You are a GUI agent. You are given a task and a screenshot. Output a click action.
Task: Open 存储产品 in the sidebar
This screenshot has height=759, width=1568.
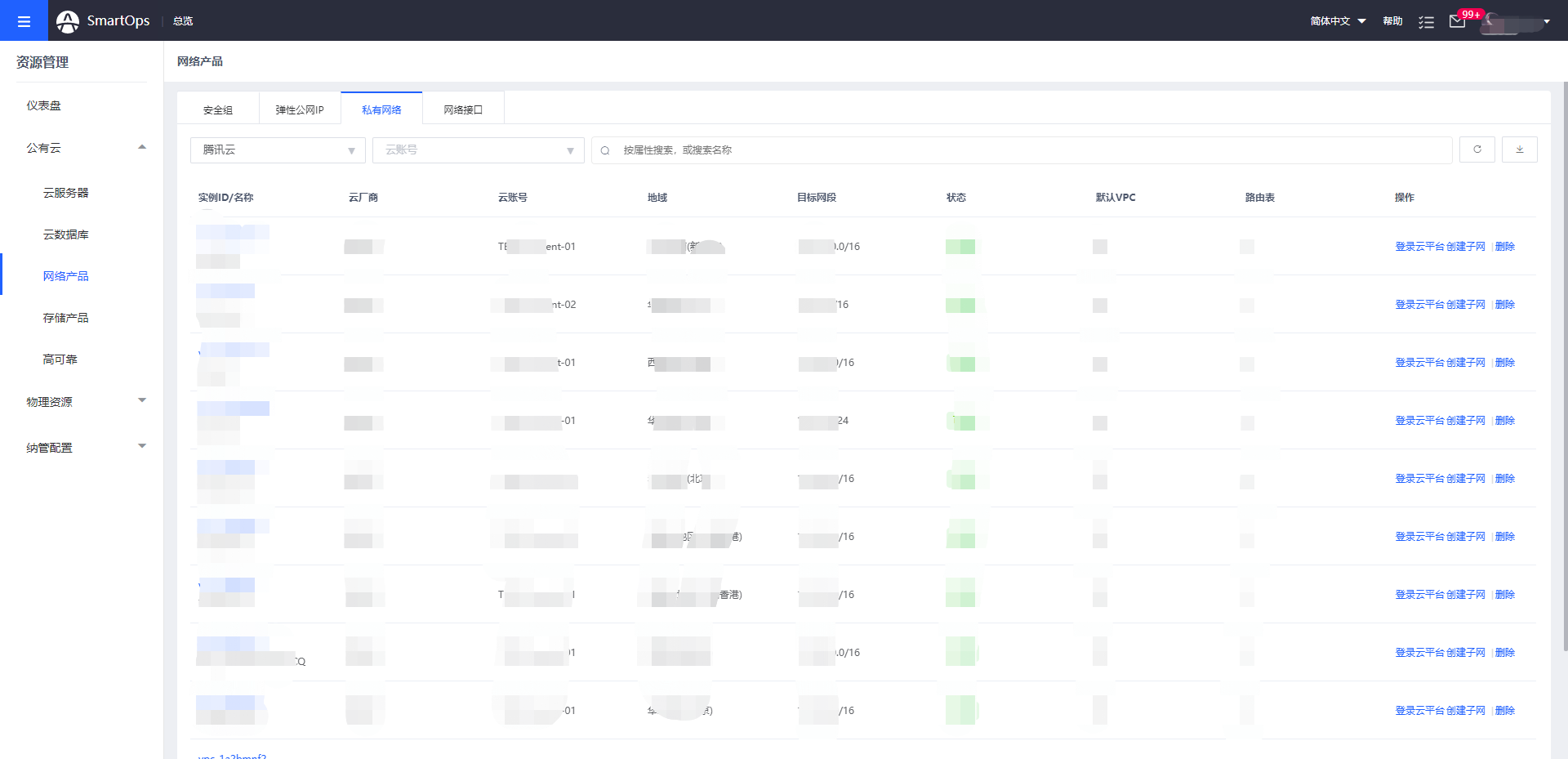(65, 318)
